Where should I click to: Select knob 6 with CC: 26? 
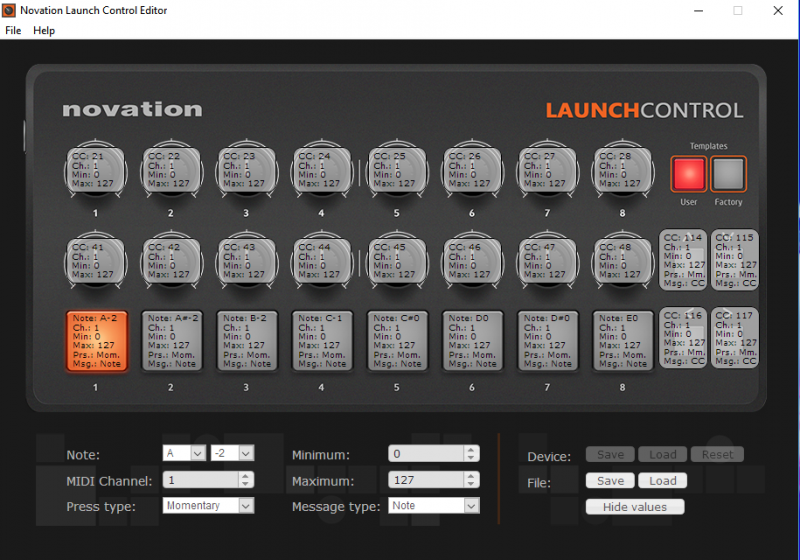tap(472, 170)
